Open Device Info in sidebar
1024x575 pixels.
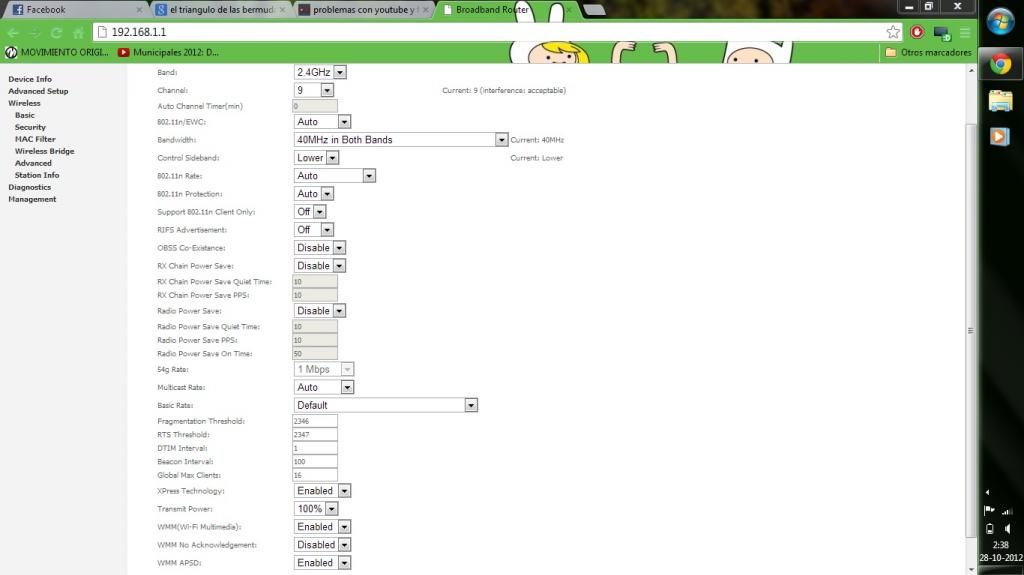(30, 79)
